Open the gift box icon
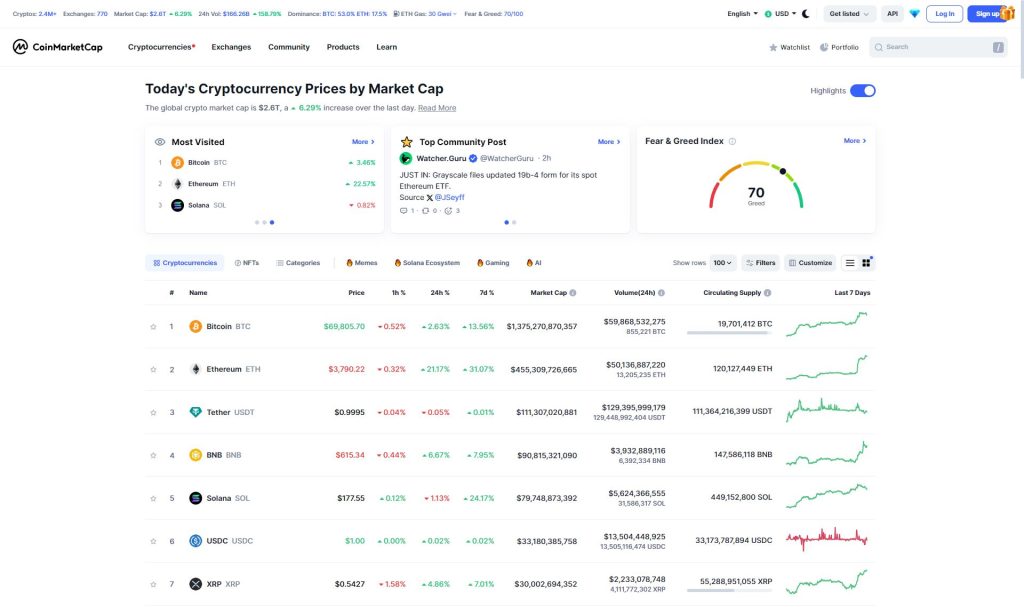The width and height of the screenshot is (1024, 607). click(1008, 13)
